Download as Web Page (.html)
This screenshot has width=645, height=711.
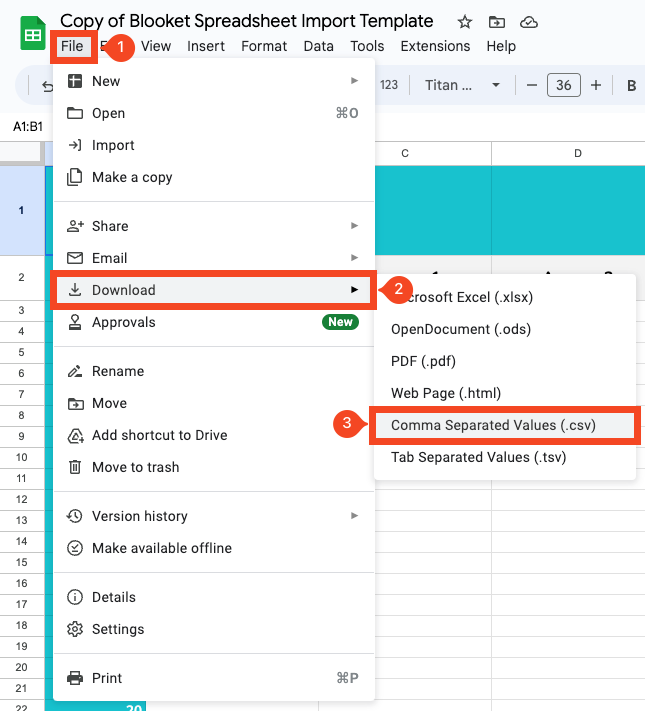[505, 393]
